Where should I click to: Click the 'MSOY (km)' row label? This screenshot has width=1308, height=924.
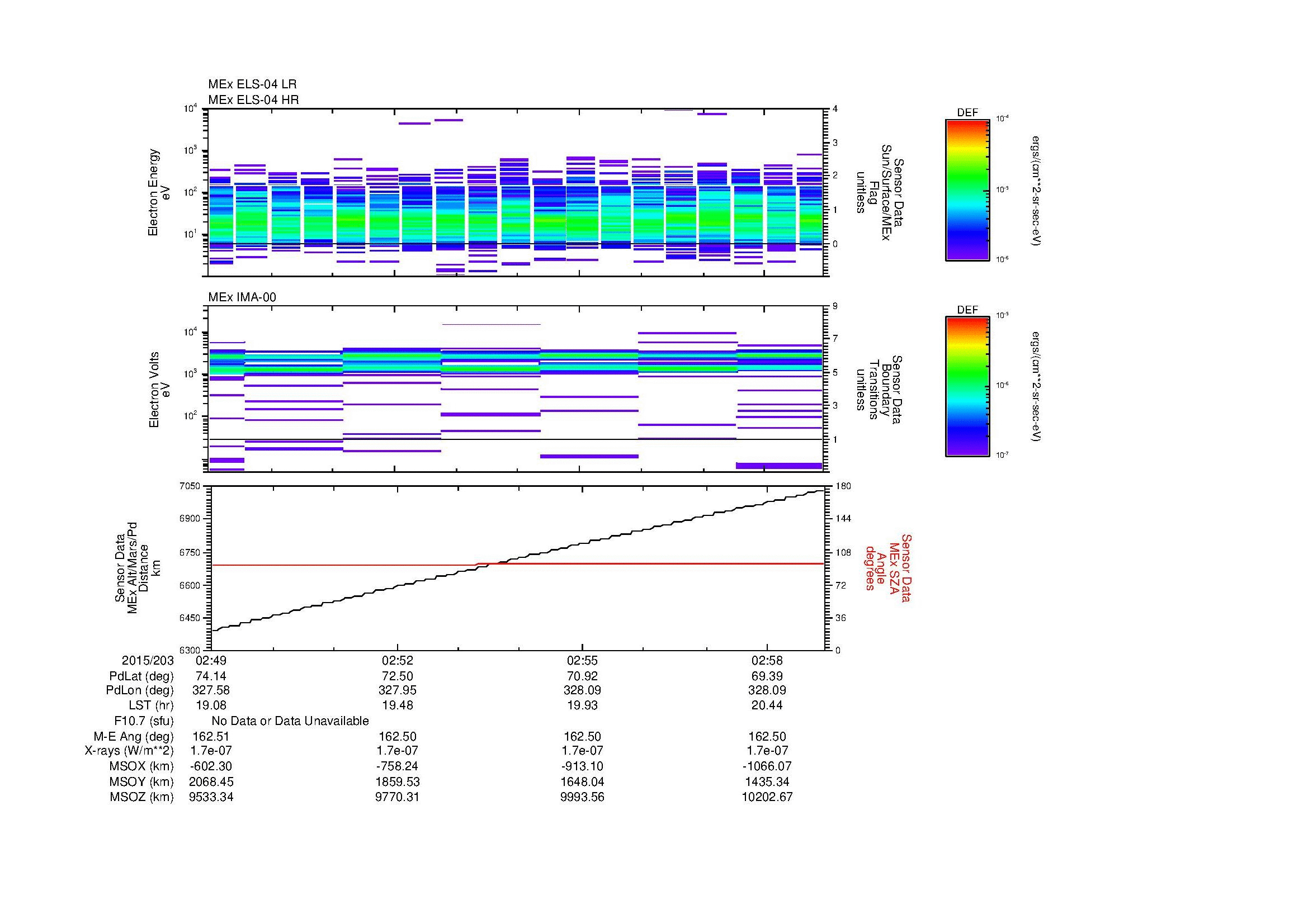pyautogui.click(x=141, y=781)
